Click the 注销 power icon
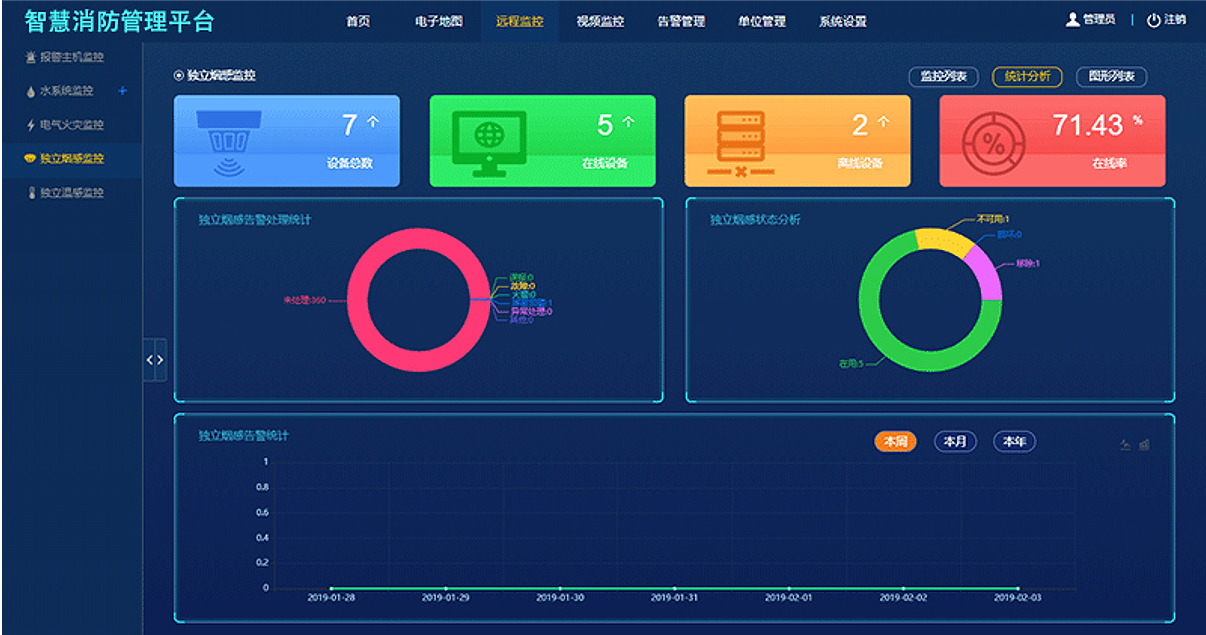The image size is (1206, 635). [x=1153, y=20]
